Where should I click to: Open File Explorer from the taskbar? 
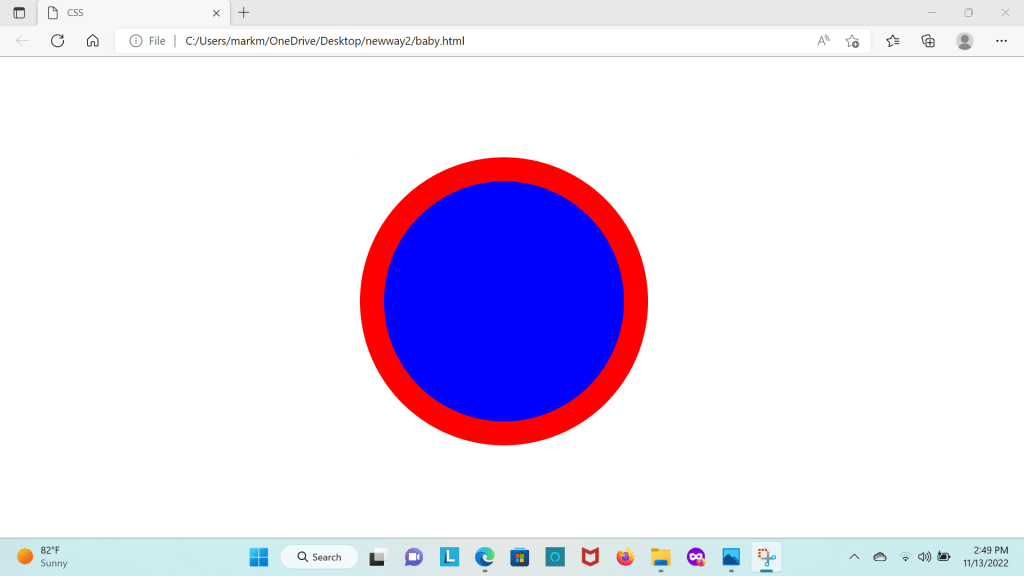click(660, 557)
